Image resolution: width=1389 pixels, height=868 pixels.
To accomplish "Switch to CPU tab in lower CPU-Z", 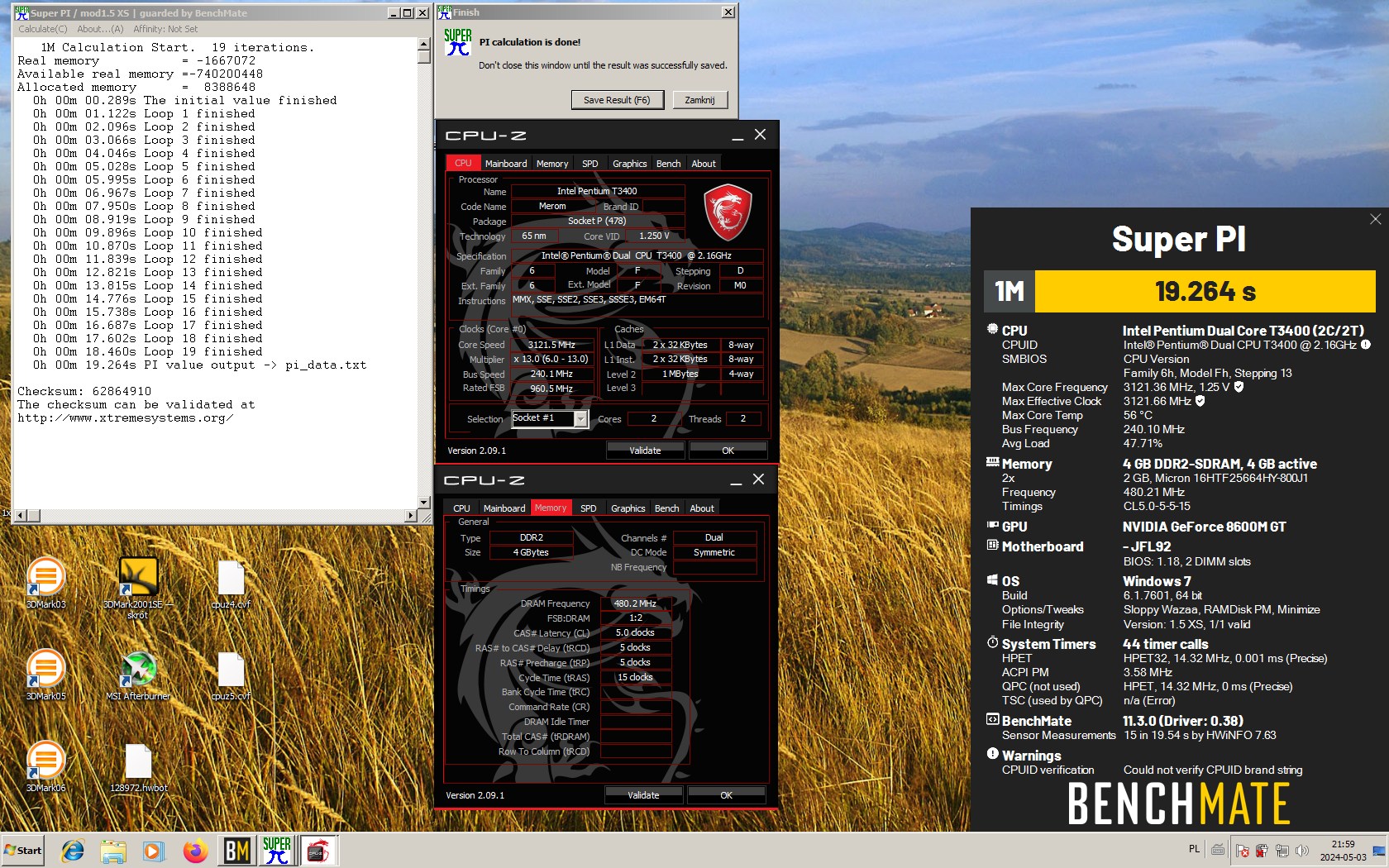I will 461,508.
